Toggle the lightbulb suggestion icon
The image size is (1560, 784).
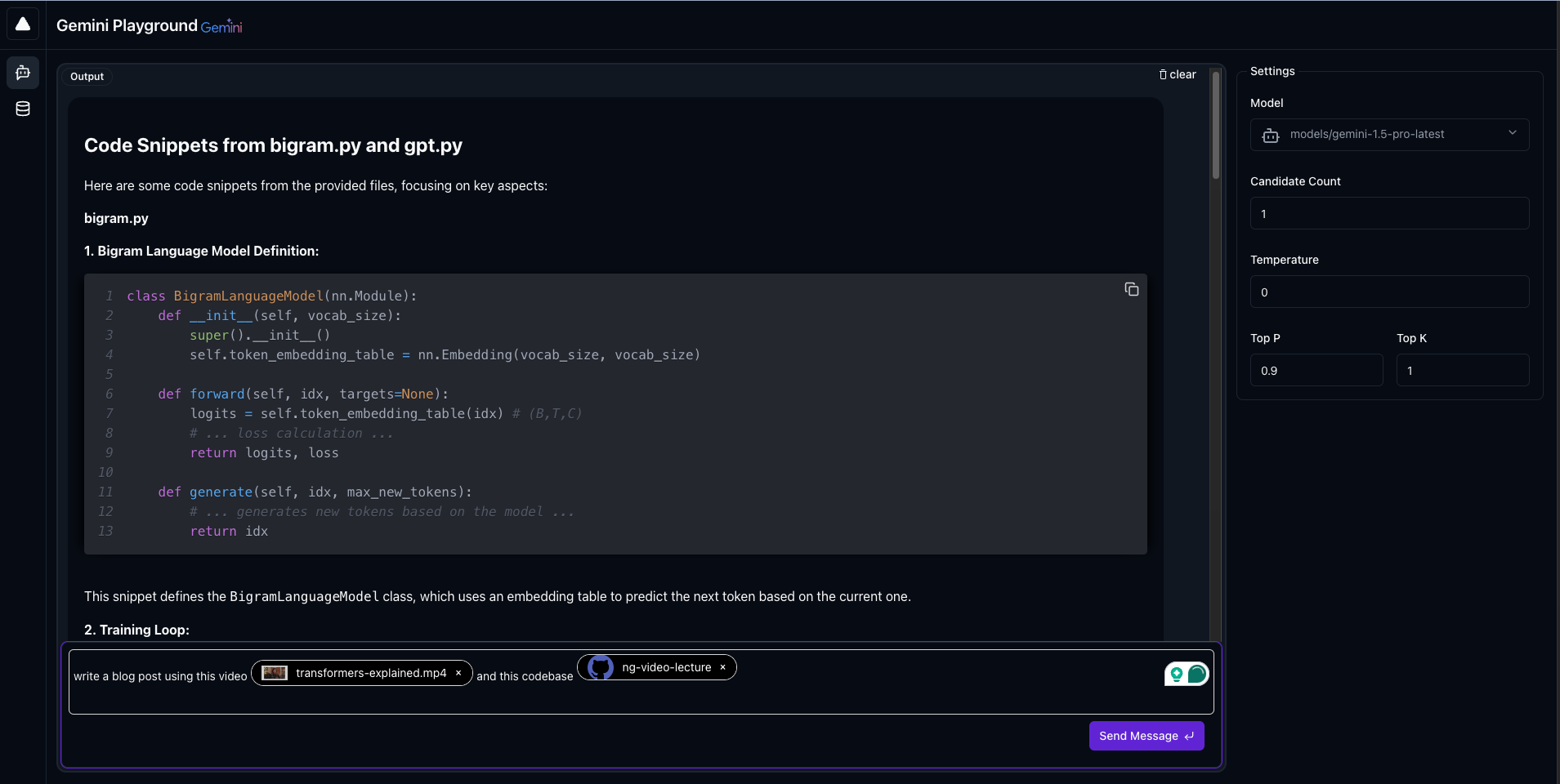(1177, 674)
